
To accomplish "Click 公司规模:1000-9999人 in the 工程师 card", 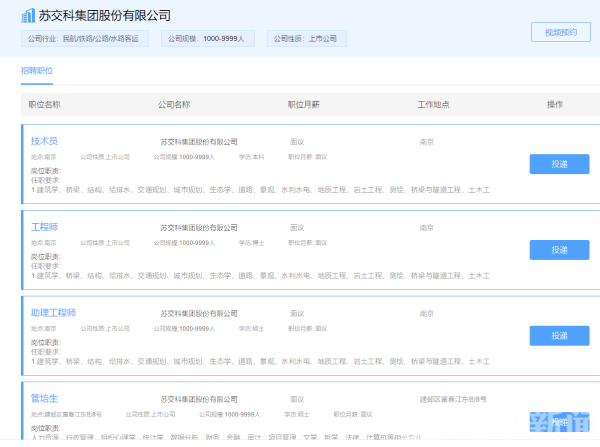I will [184, 243].
